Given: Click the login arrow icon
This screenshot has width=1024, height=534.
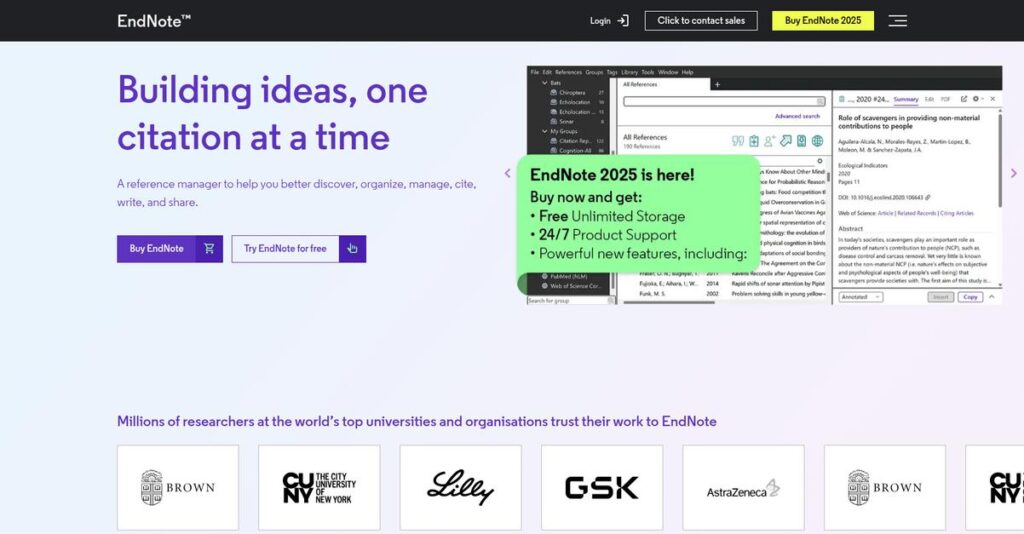Looking at the screenshot, I should (x=623, y=21).
